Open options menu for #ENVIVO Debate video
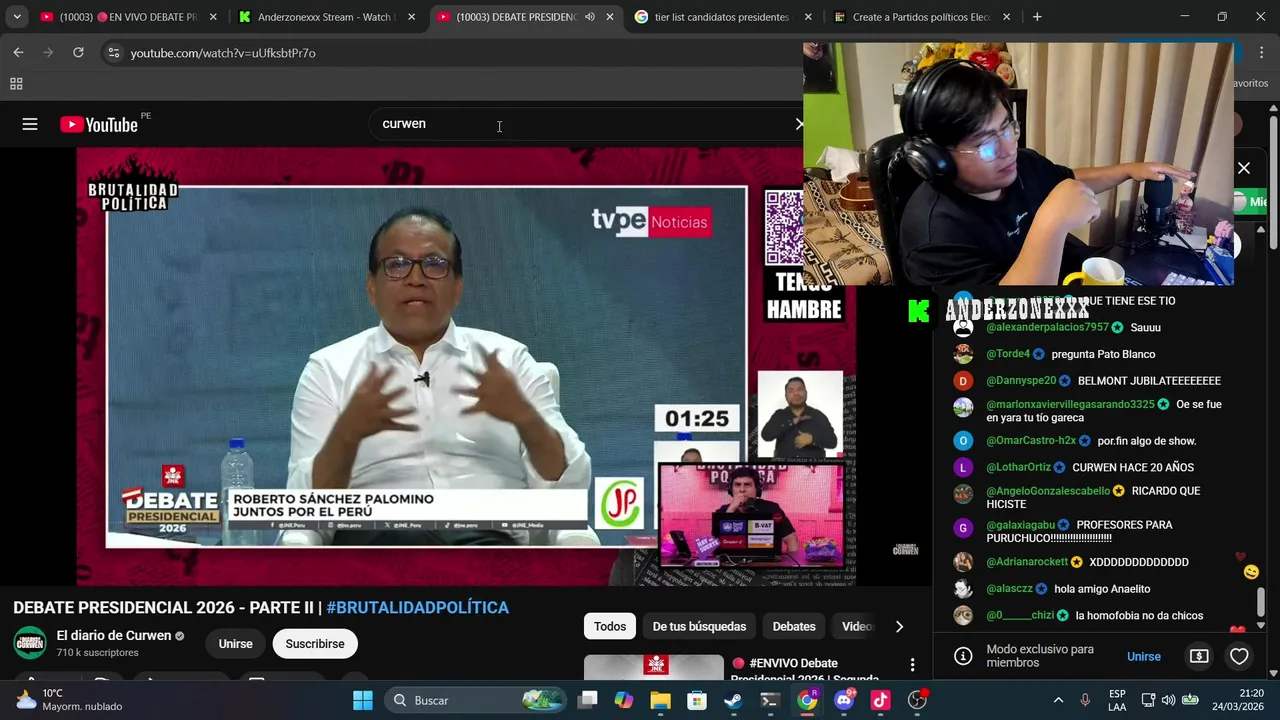1280x720 pixels. (x=912, y=664)
